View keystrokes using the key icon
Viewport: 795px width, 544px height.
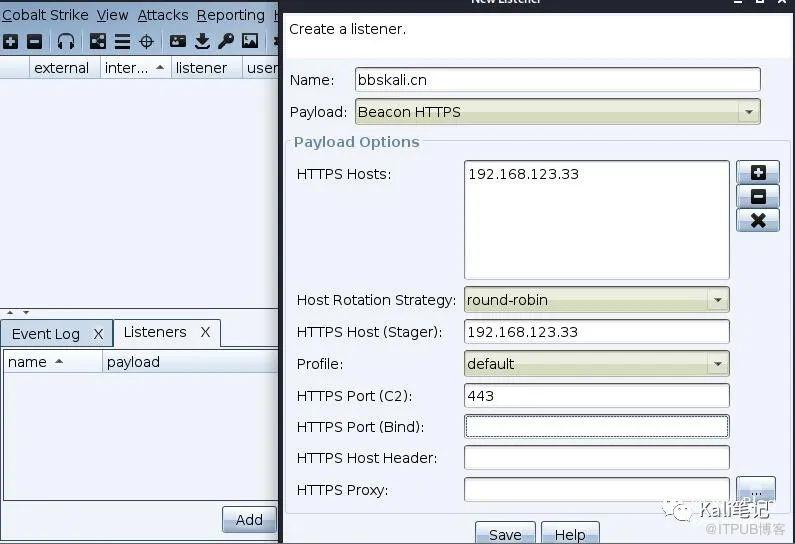[226, 41]
